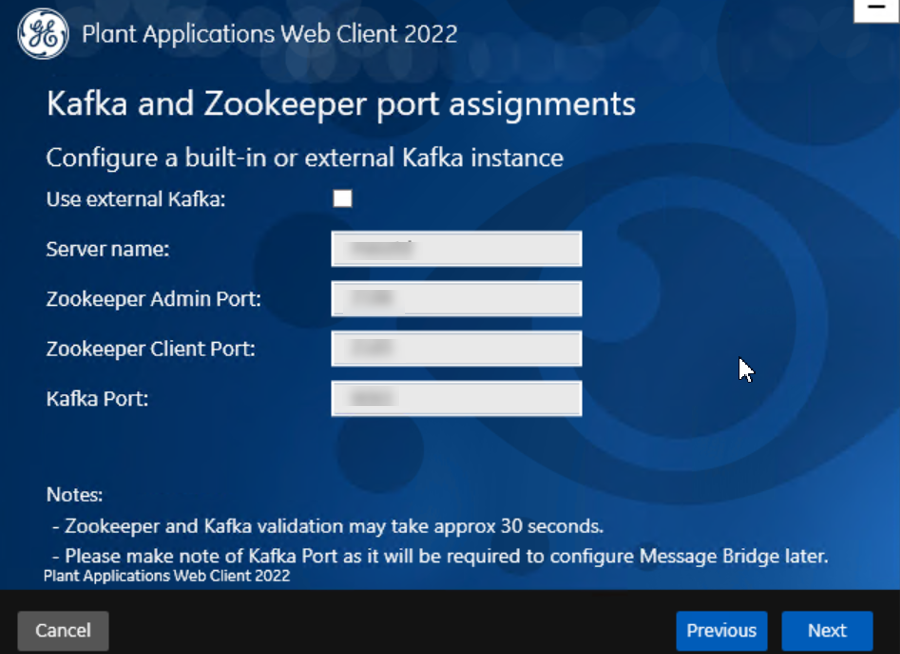Focus the Server name input field
This screenshot has height=654, width=900.
click(456, 249)
